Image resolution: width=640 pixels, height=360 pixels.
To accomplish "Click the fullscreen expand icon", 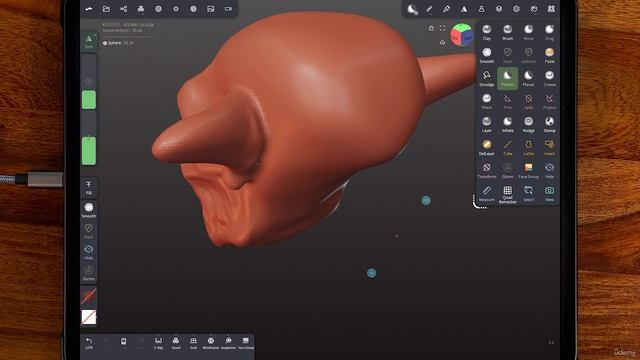I will [x=442, y=28].
